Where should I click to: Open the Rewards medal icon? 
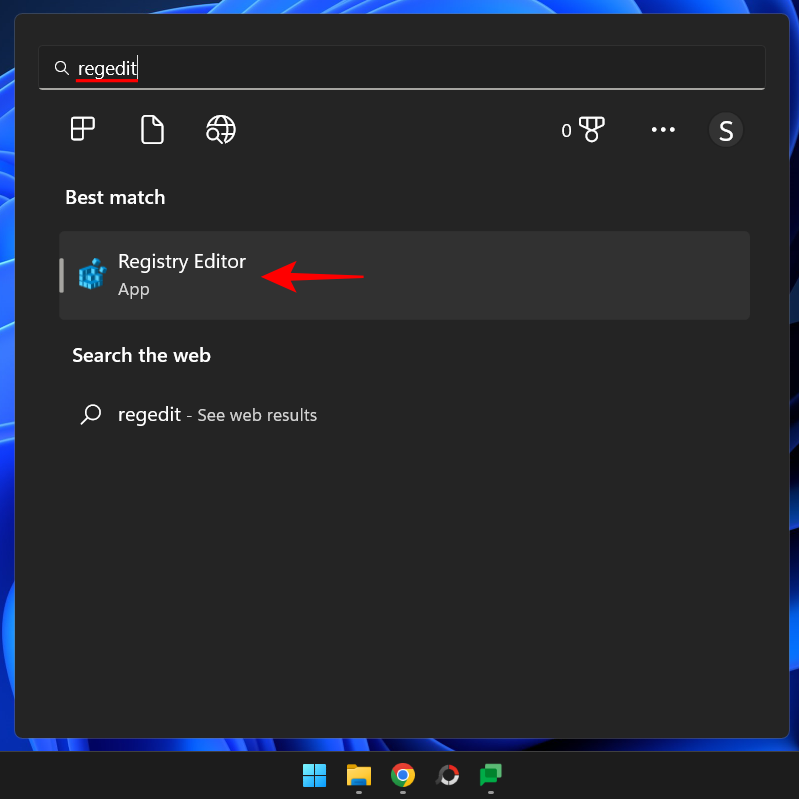[592, 130]
